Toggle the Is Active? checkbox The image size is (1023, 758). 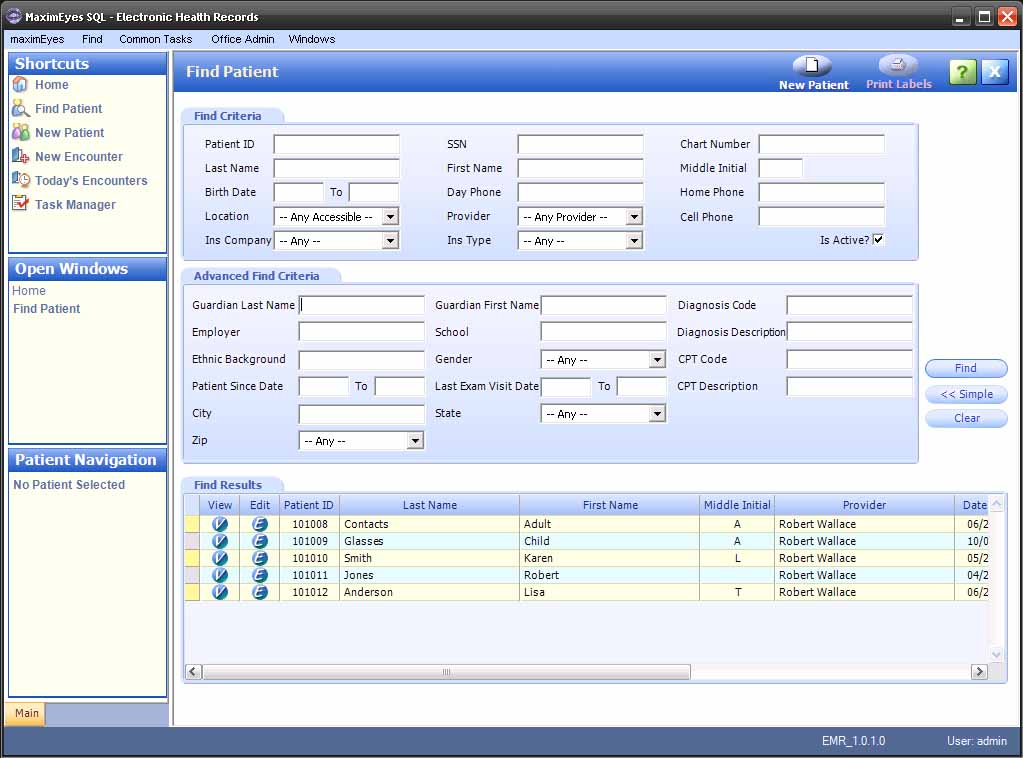878,239
